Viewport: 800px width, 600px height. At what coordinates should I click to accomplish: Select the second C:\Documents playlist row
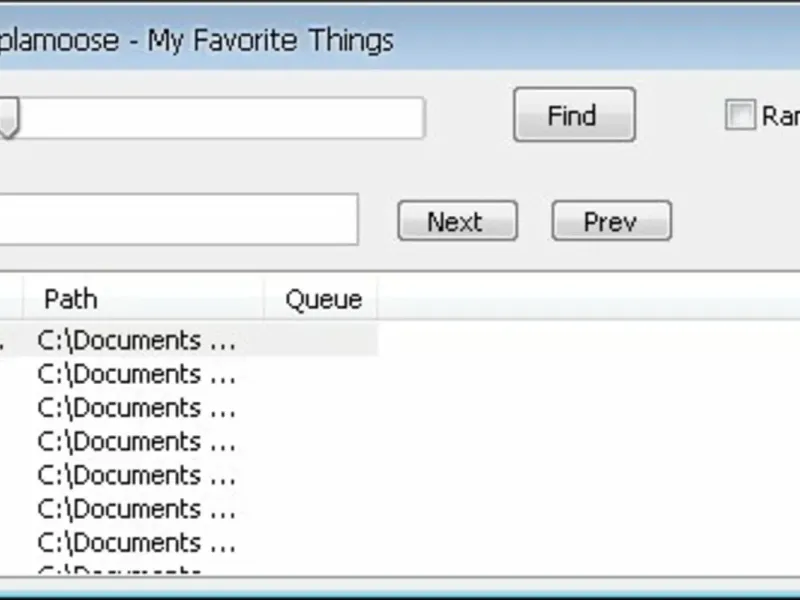coord(136,374)
